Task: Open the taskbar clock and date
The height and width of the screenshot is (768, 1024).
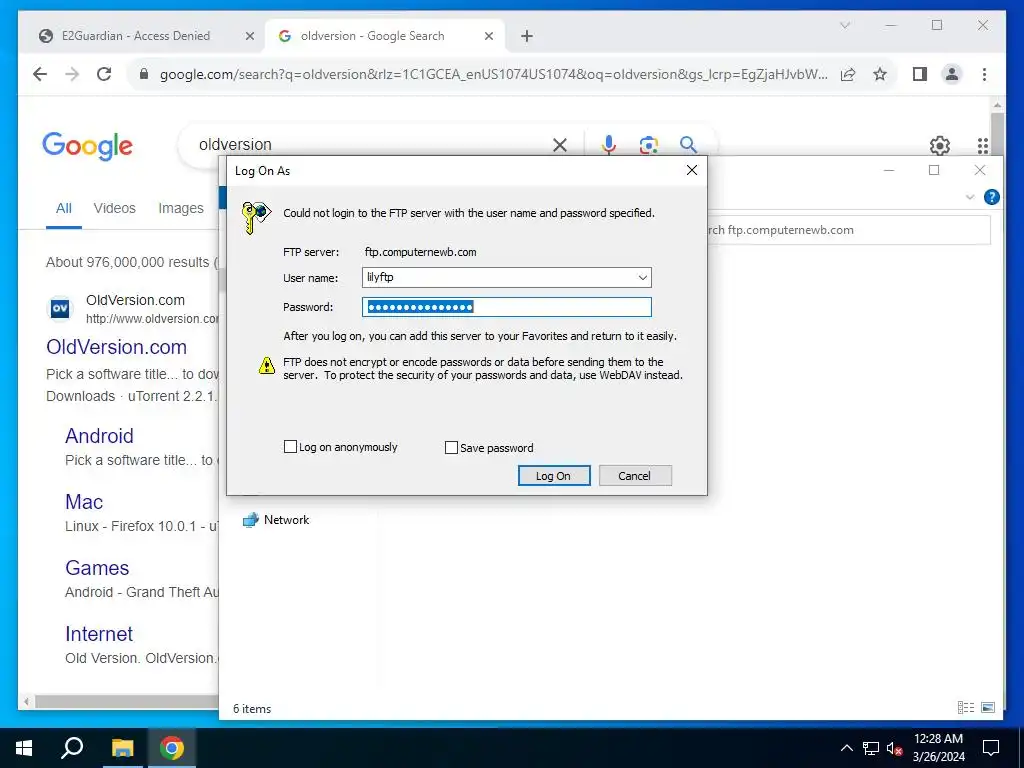Action: 938,748
